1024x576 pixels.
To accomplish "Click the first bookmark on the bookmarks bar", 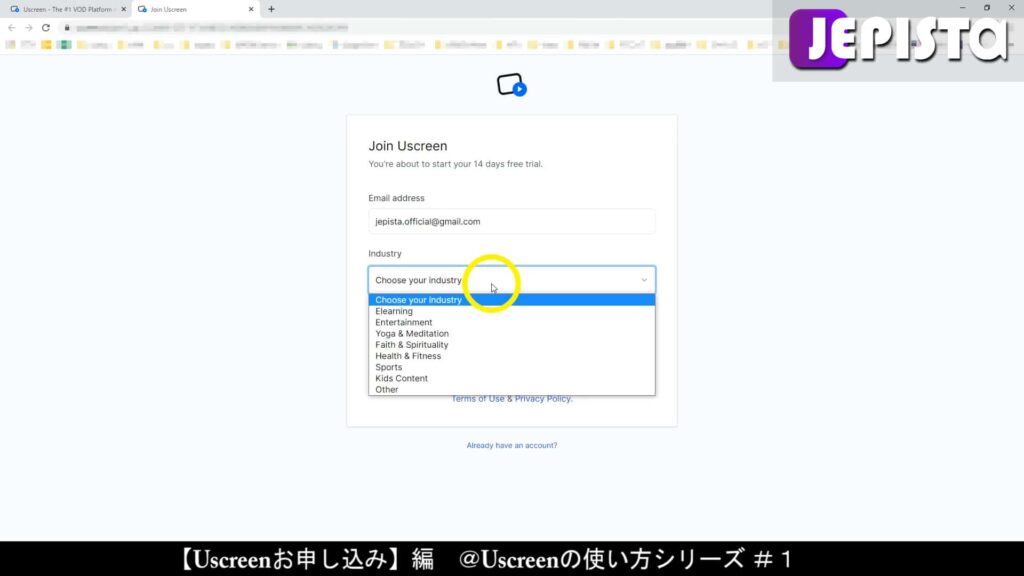I will click(x=12, y=47).
